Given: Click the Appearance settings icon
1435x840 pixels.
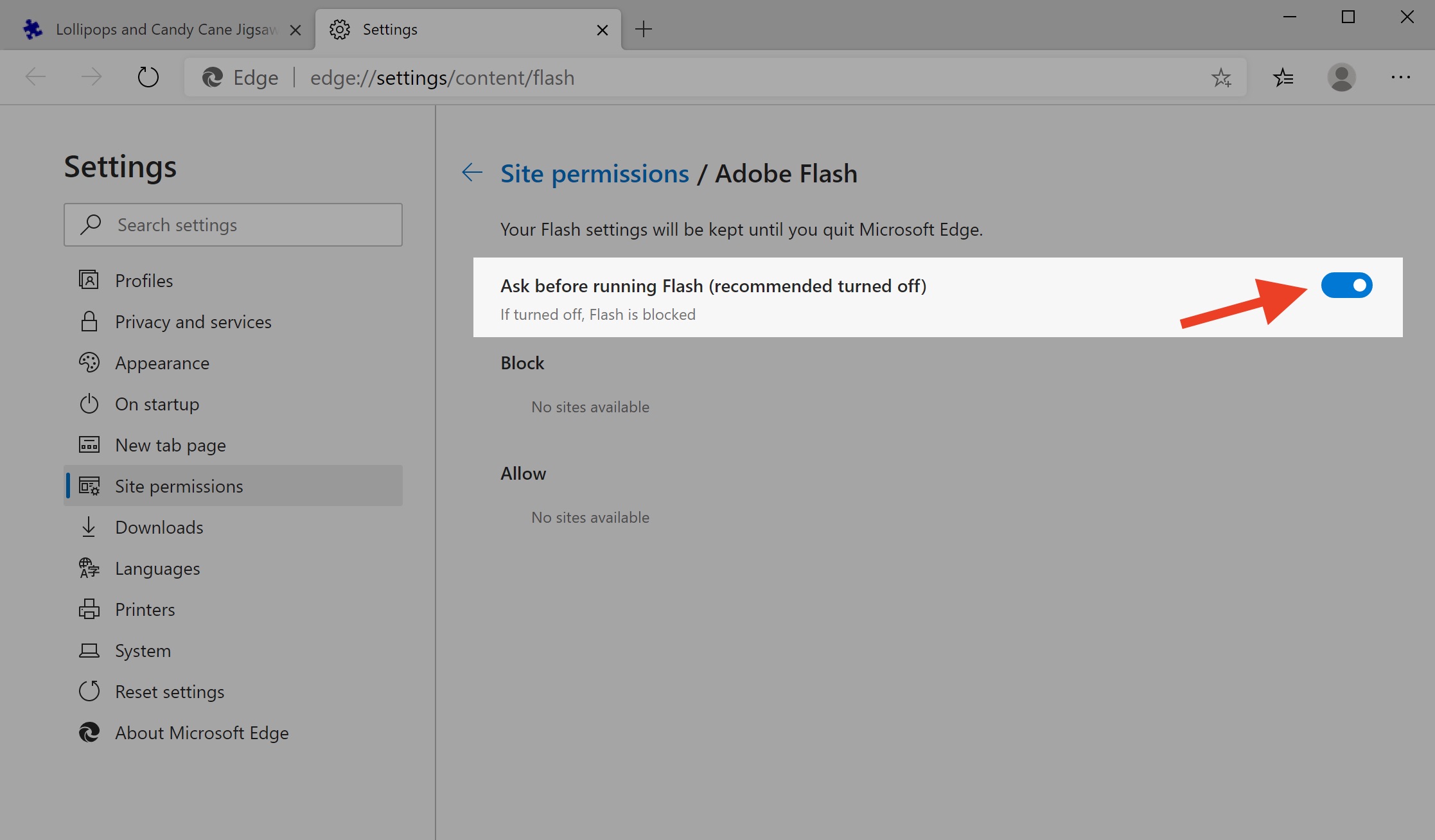Looking at the screenshot, I should (x=89, y=362).
